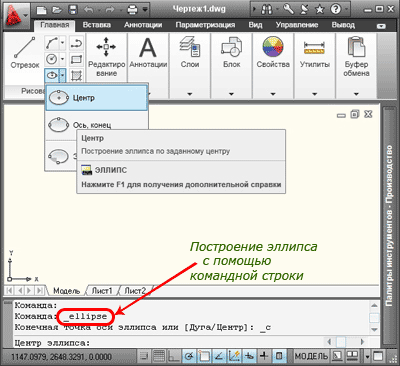Open the Вывод ribbon tab
The height and width of the screenshot is (366, 400).
[343, 25]
